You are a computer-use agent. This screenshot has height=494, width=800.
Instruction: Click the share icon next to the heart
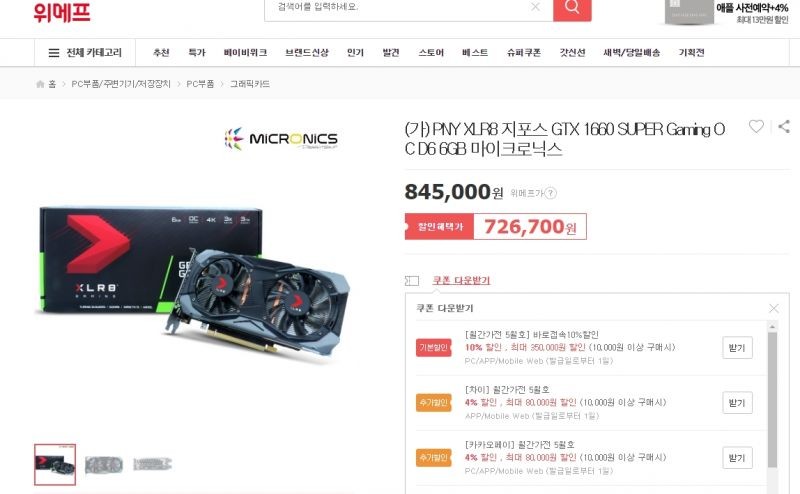point(784,126)
